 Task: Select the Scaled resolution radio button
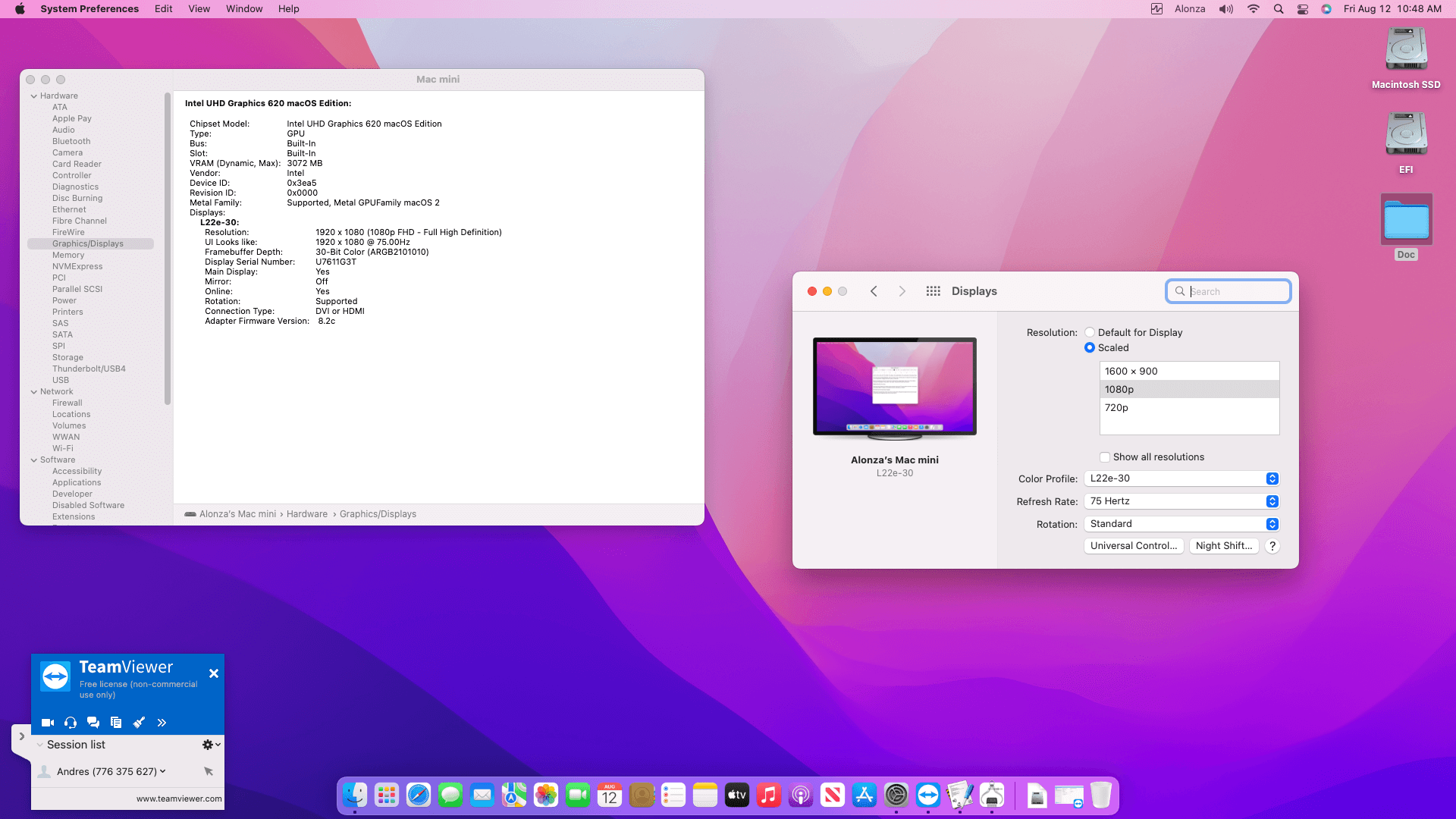[1090, 347]
